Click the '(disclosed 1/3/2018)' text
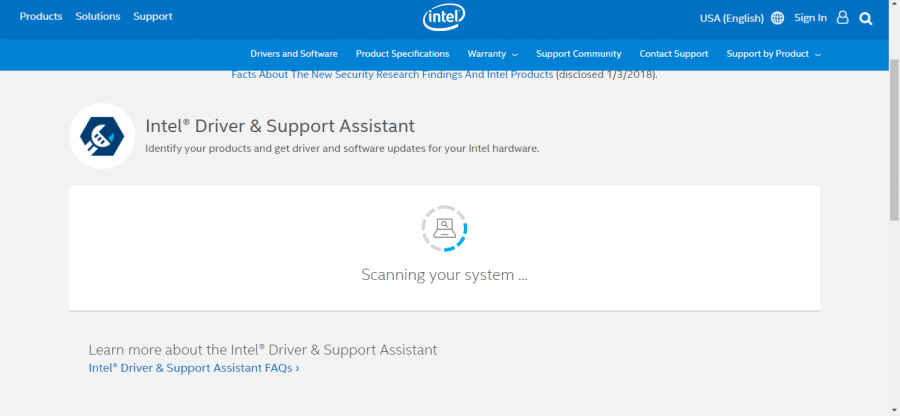900x416 pixels. pyautogui.click(x=606, y=75)
